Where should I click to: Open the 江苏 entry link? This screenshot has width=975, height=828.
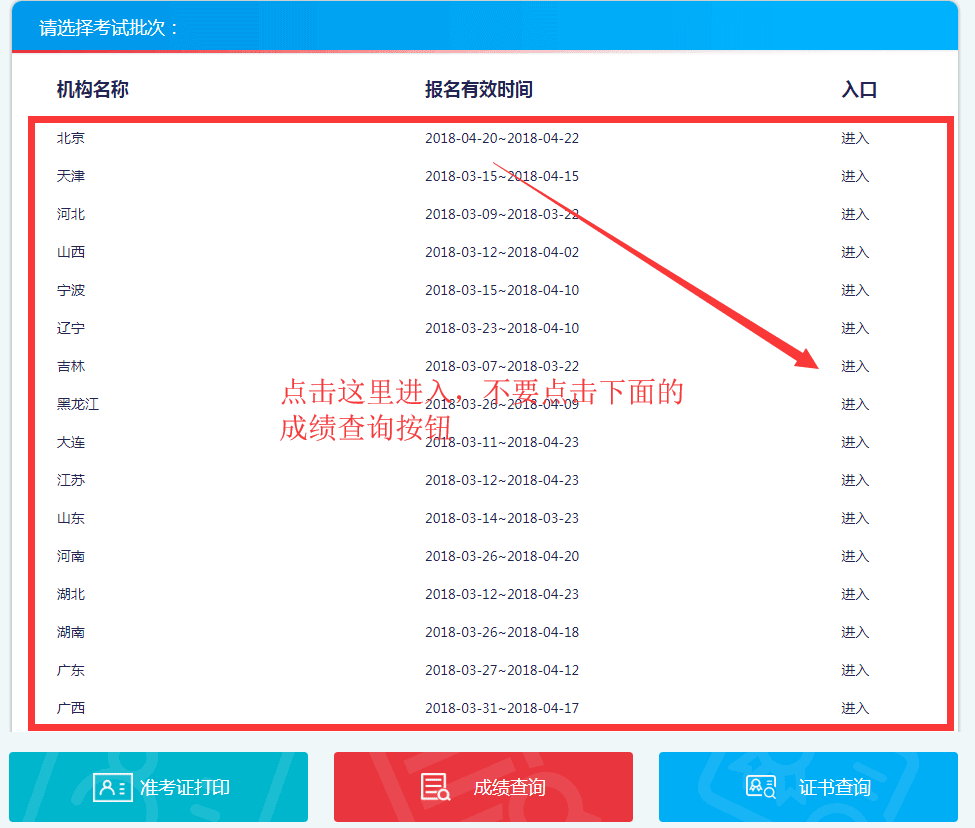point(855,480)
